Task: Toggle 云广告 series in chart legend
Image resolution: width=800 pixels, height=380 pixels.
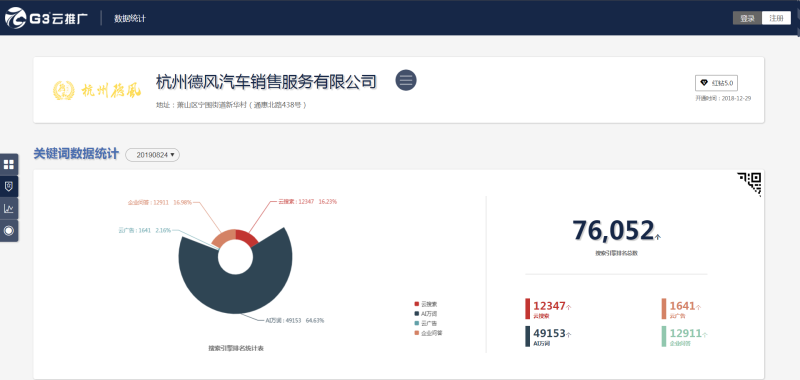Action: 425,323
